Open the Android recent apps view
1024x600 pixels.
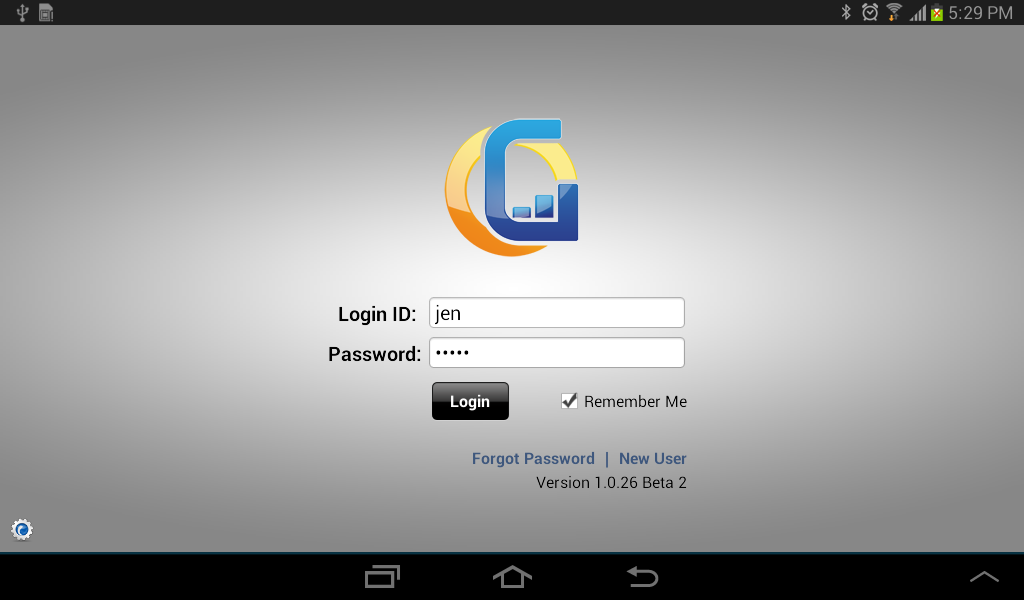click(x=382, y=576)
